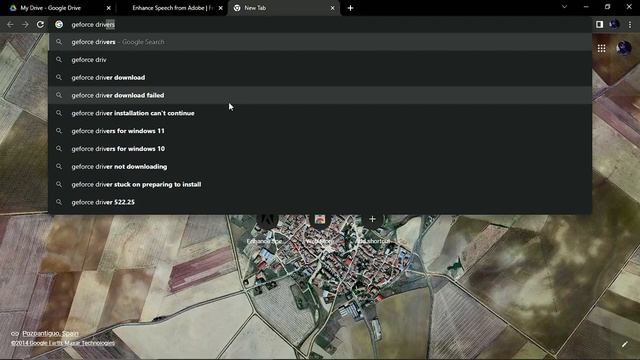Image resolution: width=640 pixels, height=360 pixels.
Task: Close the New Tab tab
Action: point(332,8)
